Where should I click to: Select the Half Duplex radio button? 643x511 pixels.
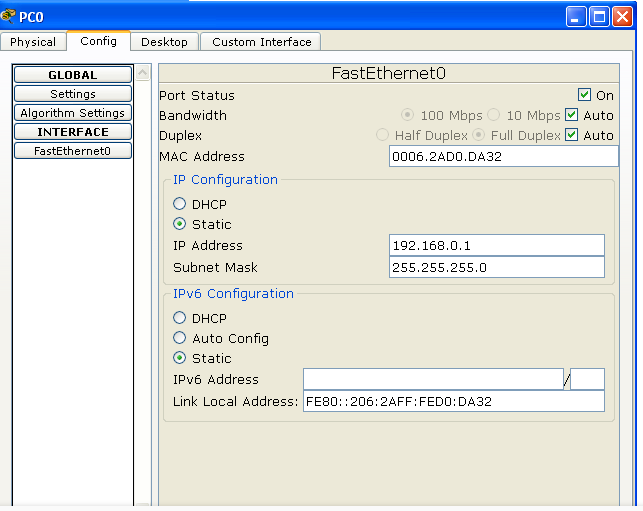[382, 135]
